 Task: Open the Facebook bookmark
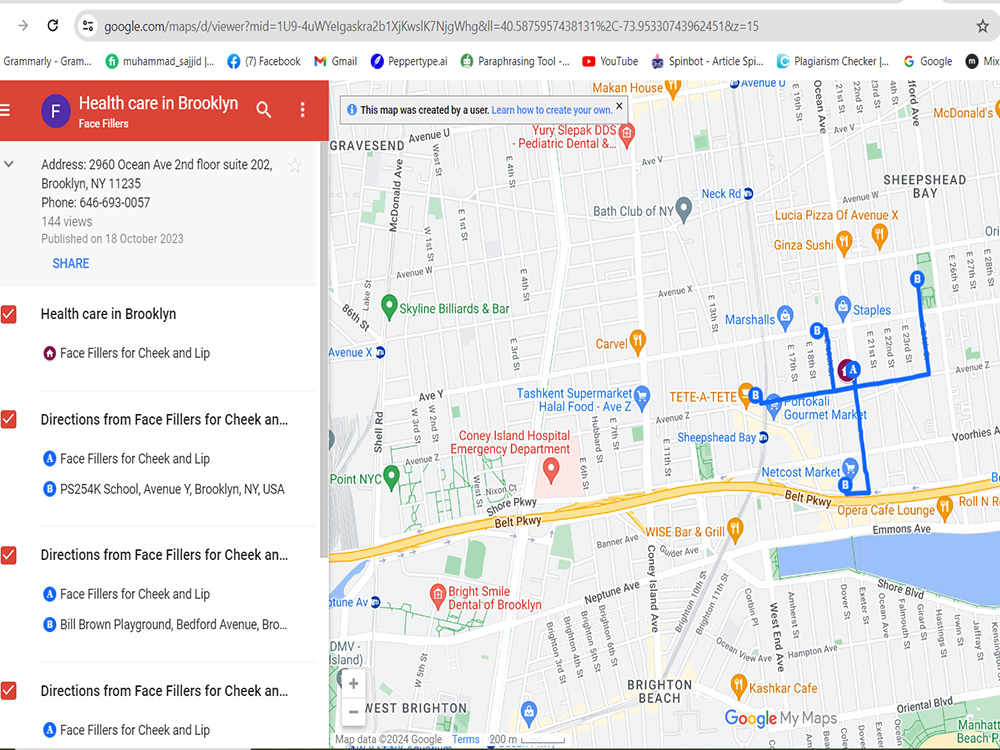tap(264, 61)
